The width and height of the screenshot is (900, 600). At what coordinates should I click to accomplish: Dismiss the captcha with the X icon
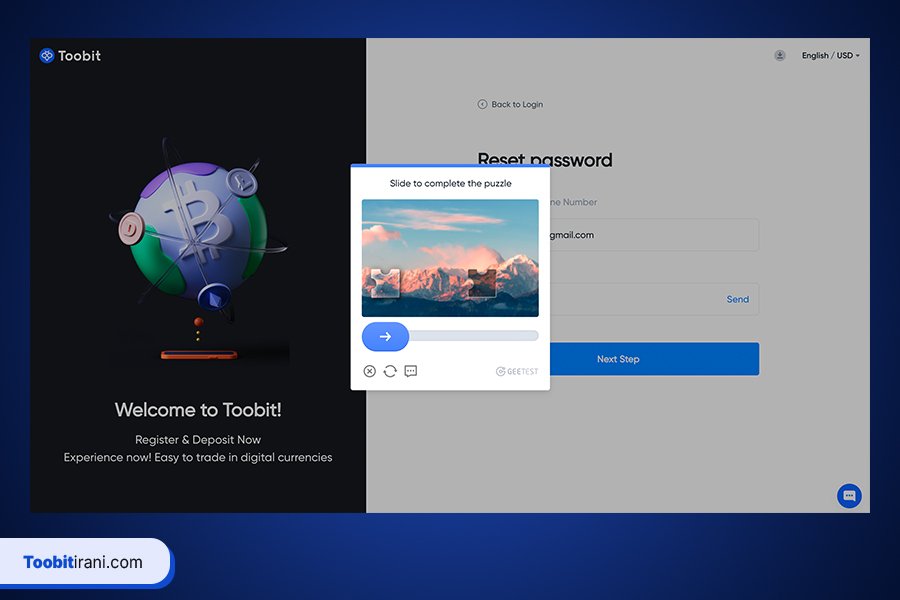tap(369, 371)
